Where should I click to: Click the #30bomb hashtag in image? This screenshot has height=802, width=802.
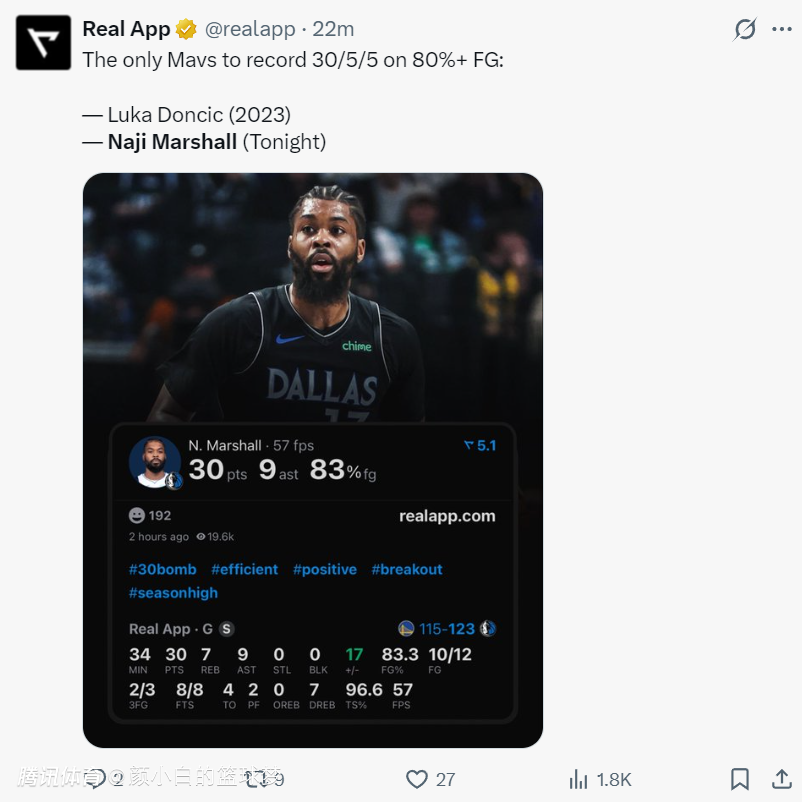(163, 569)
